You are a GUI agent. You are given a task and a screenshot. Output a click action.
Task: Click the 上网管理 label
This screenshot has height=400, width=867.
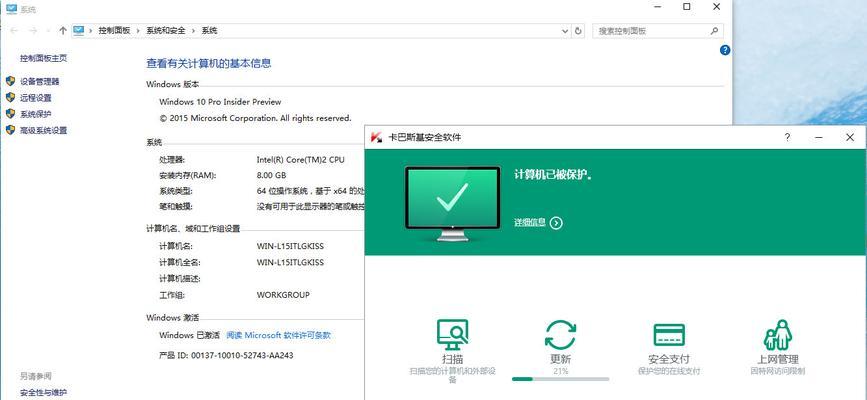pyautogui.click(x=778, y=359)
